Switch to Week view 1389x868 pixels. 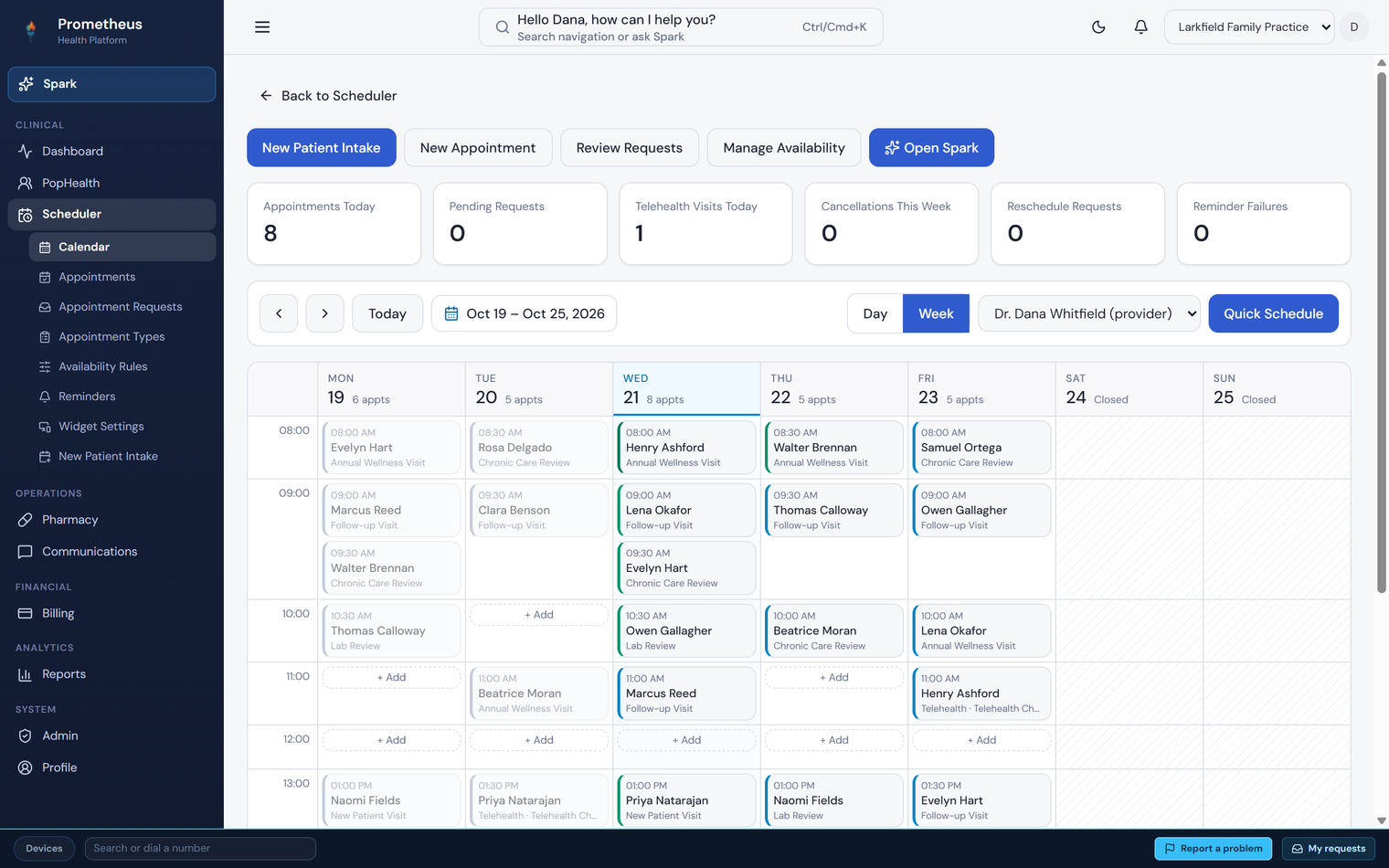point(936,313)
